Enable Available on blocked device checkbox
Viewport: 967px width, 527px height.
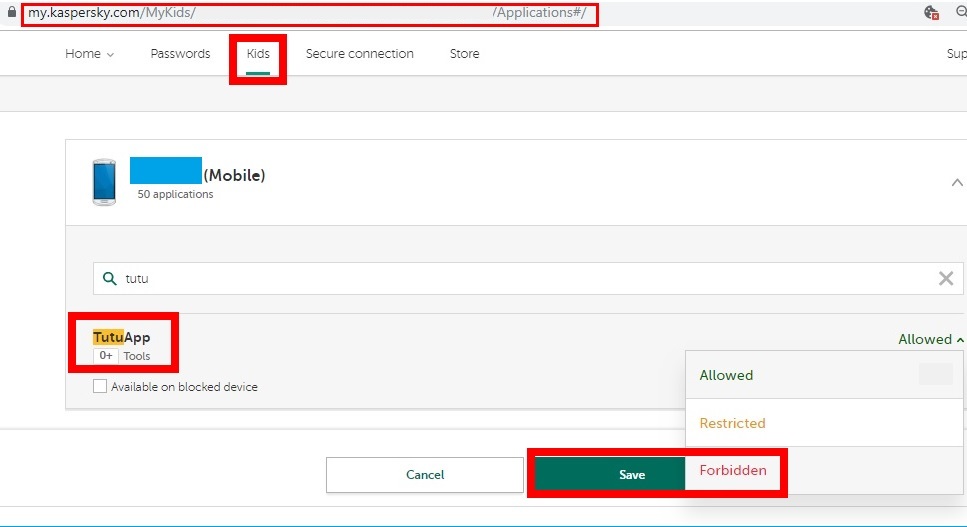click(x=100, y=386)
